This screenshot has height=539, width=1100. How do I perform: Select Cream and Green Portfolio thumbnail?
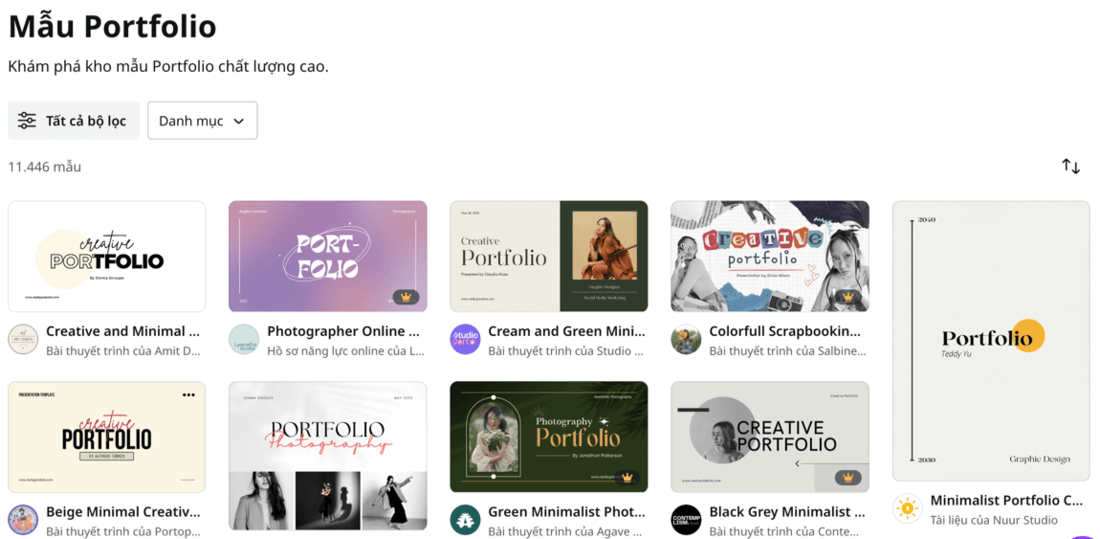[x=549, y=256]
